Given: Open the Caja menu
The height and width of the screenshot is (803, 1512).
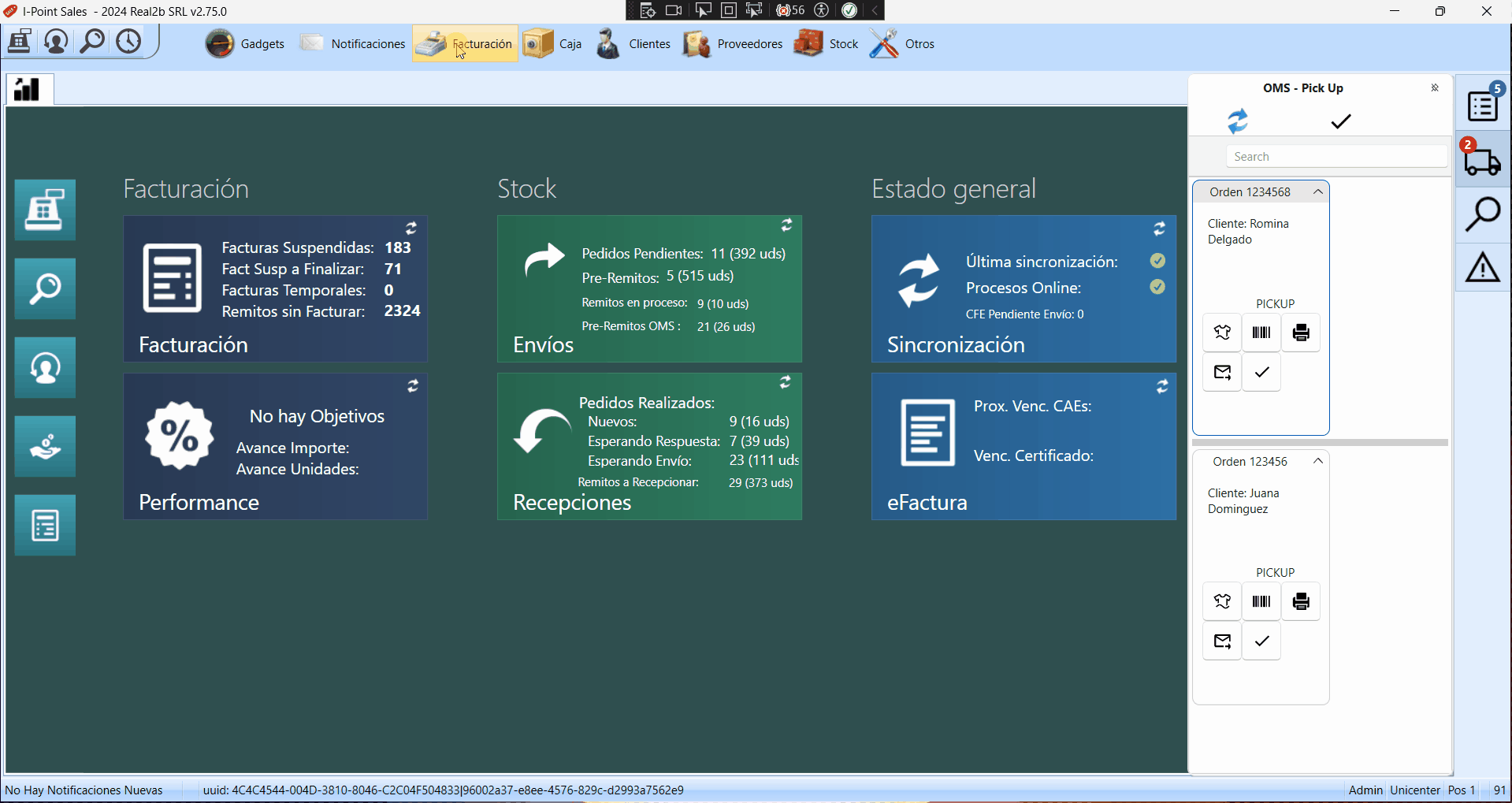Looking at the screenshot, I should click(552, 44).
